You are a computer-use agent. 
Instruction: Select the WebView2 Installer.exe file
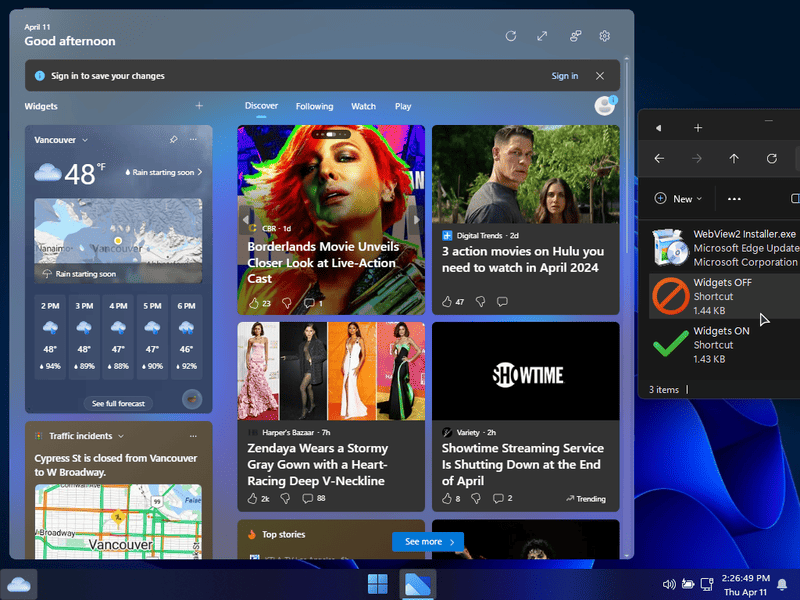tap(724, 248)
